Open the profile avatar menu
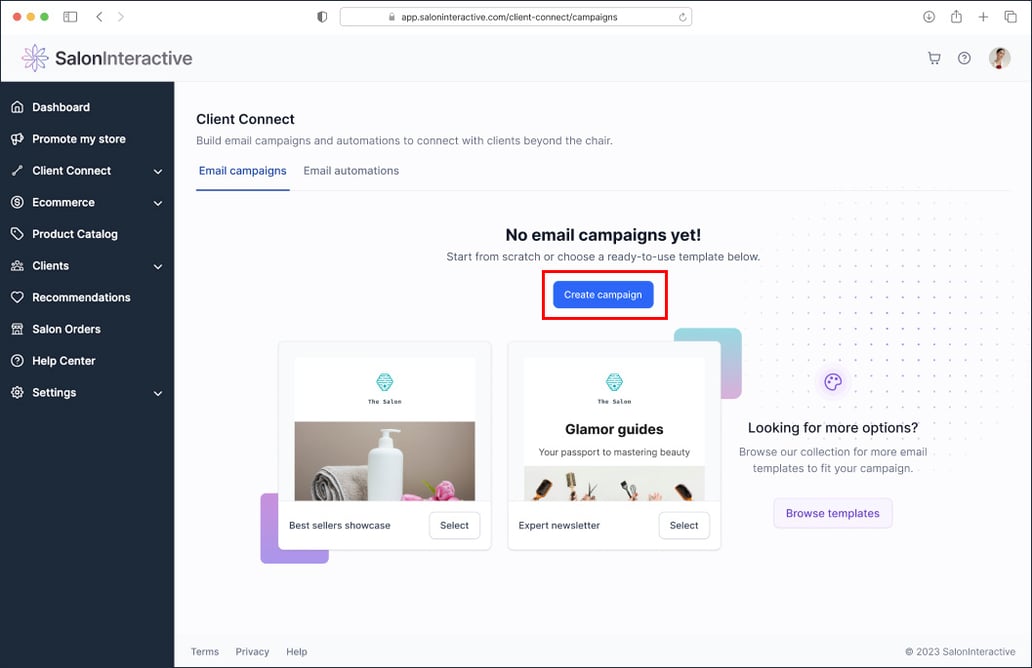The height and width of the screenshot is (668, 1032). pos(999,58)
